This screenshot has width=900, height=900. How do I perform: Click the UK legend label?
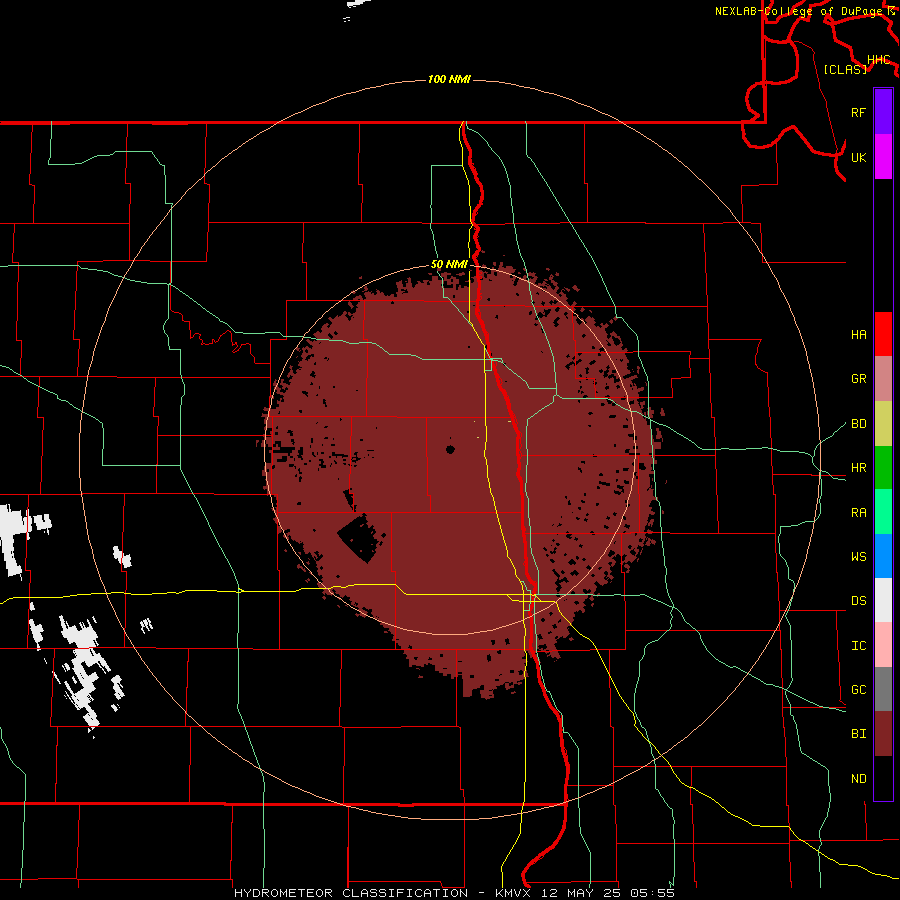[858, 157]
